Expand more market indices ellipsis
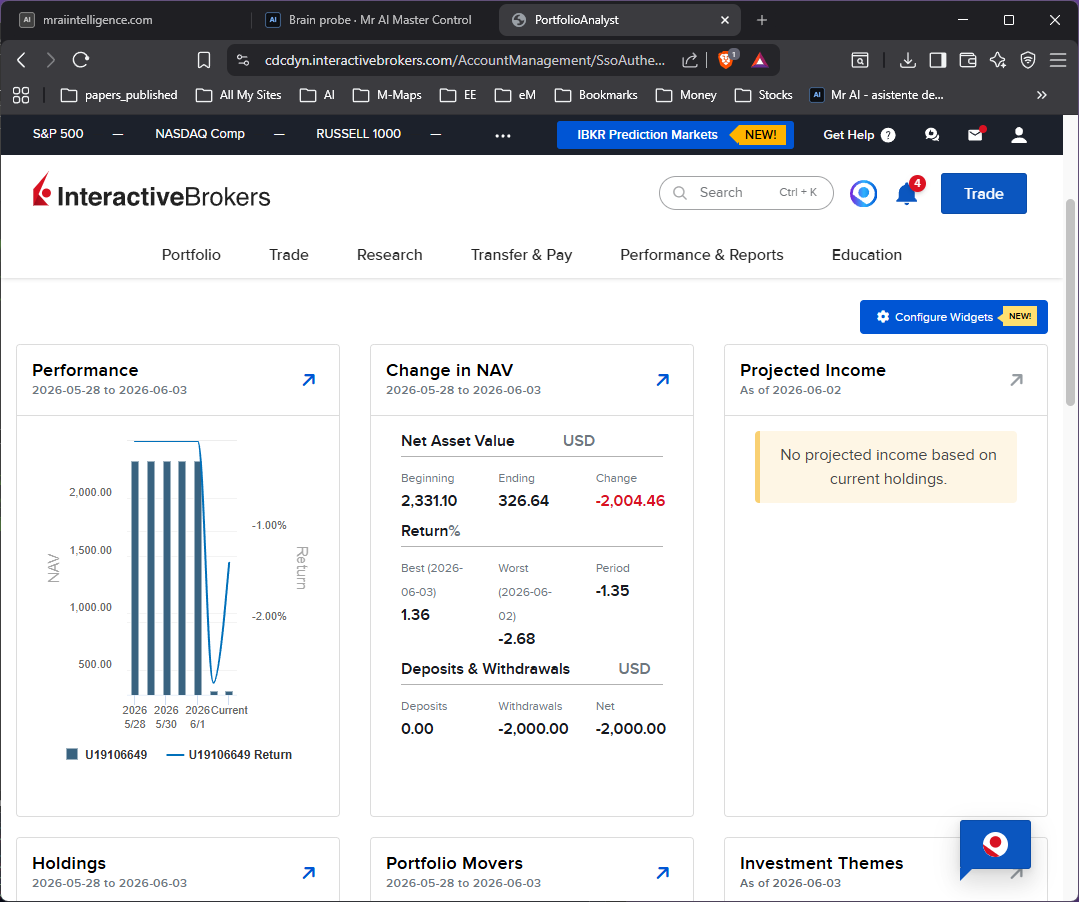1079x902 pixels. [503, 136]
